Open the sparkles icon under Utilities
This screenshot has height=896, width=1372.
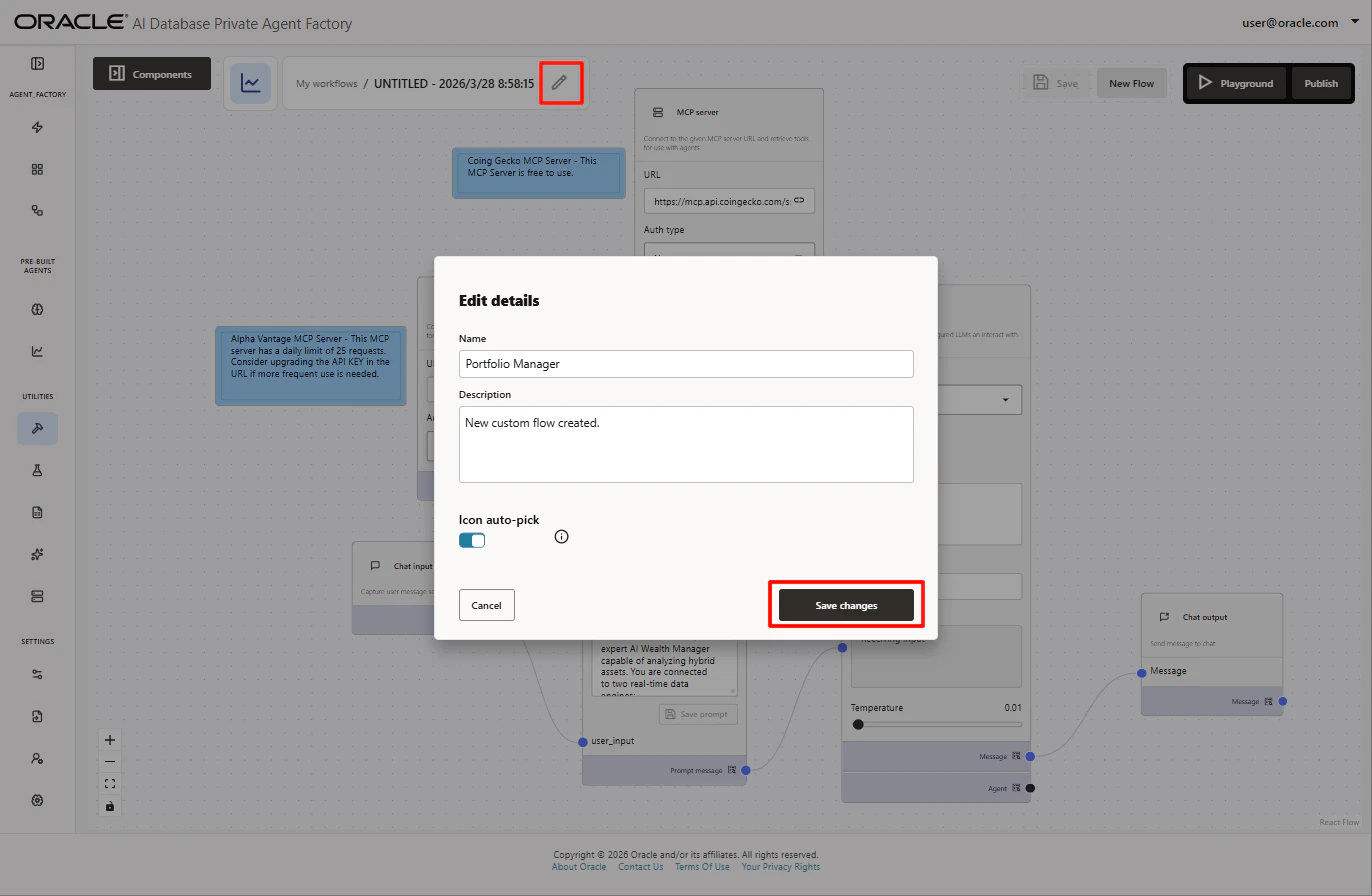37,554
